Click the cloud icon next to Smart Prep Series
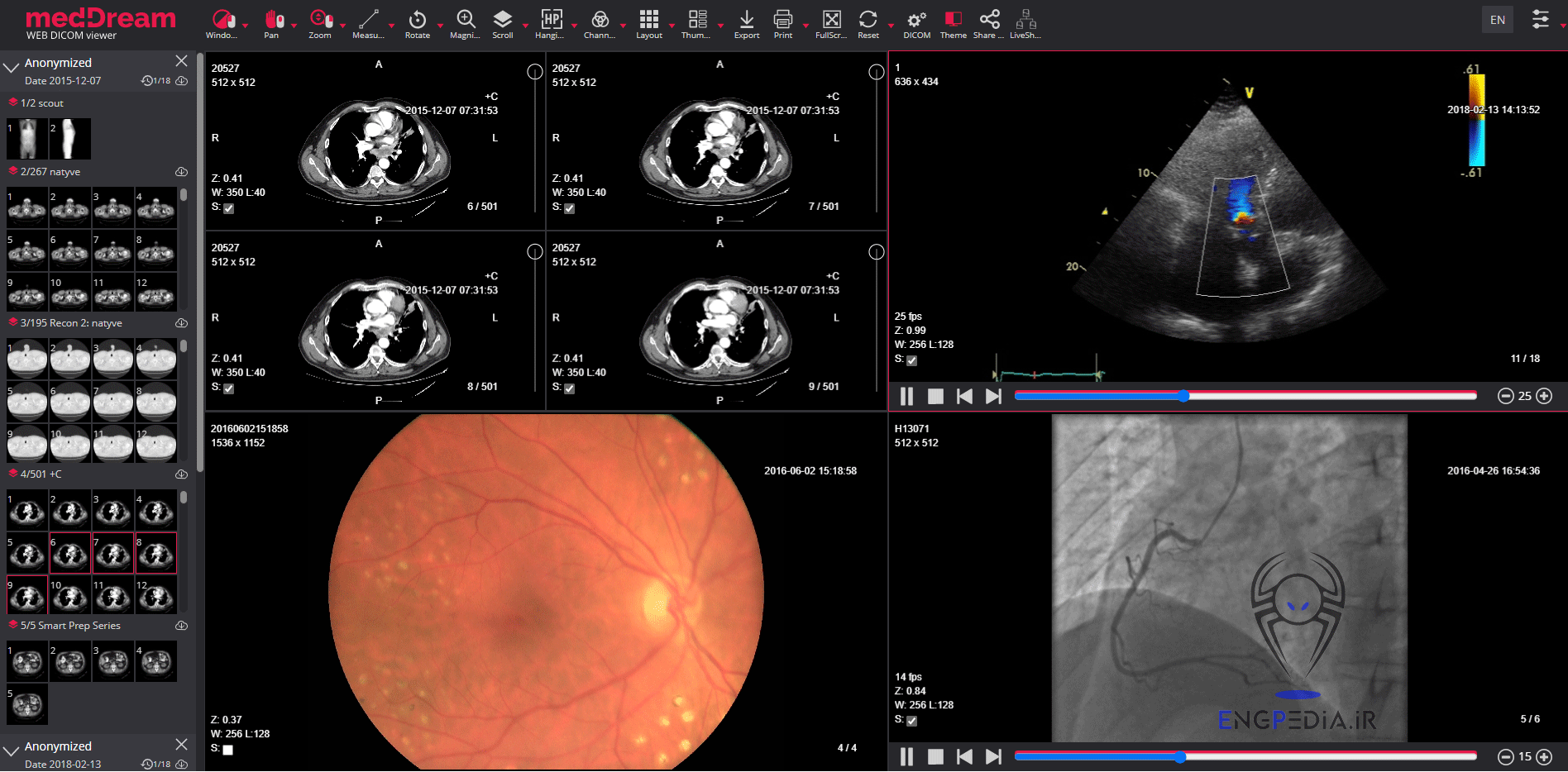 [181, 626]
